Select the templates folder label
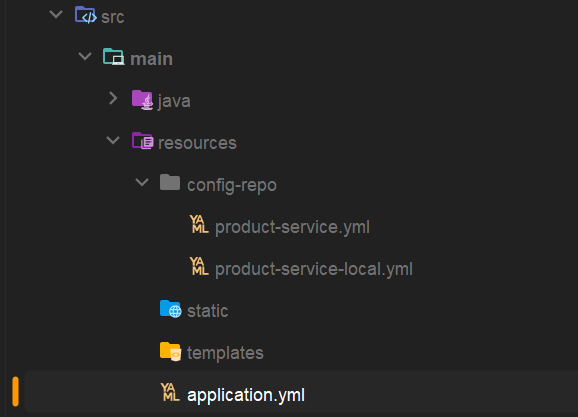The height and width of the screenshot is (417, 578). [x=225, y=353]
